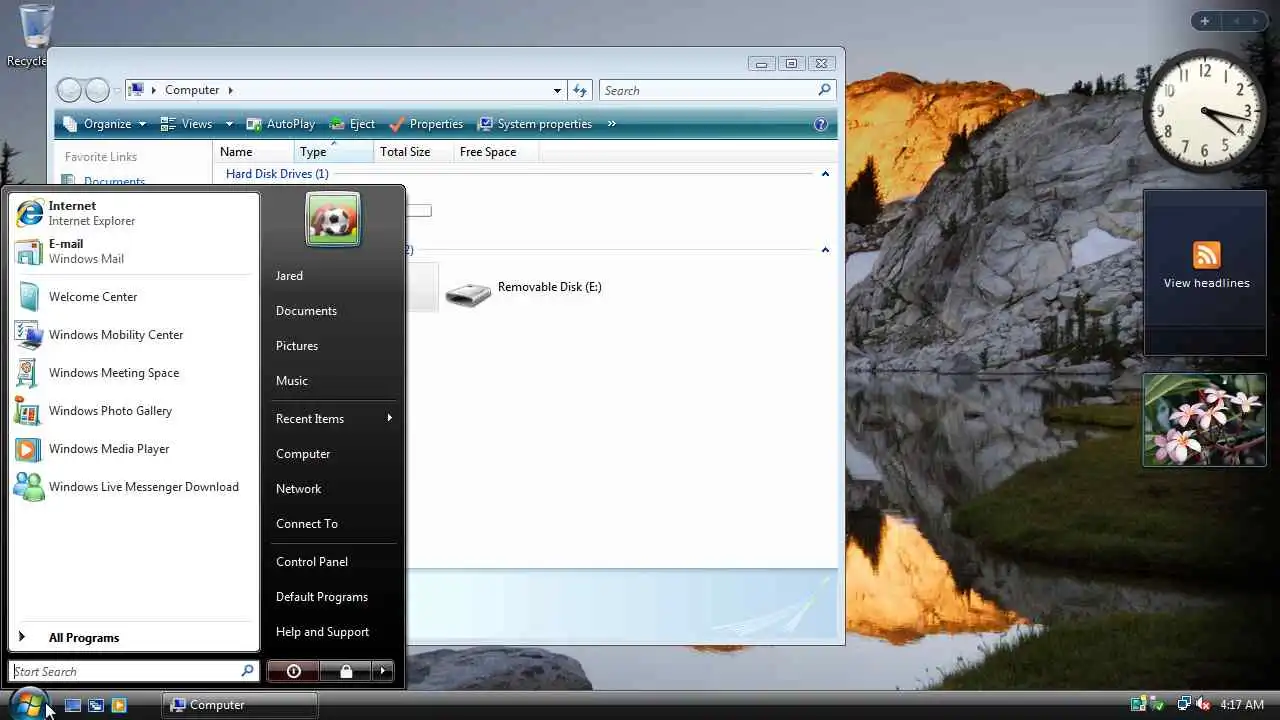Open Welcome Center
Viewport: 1280px width, 720px height.
pos(133,297)
